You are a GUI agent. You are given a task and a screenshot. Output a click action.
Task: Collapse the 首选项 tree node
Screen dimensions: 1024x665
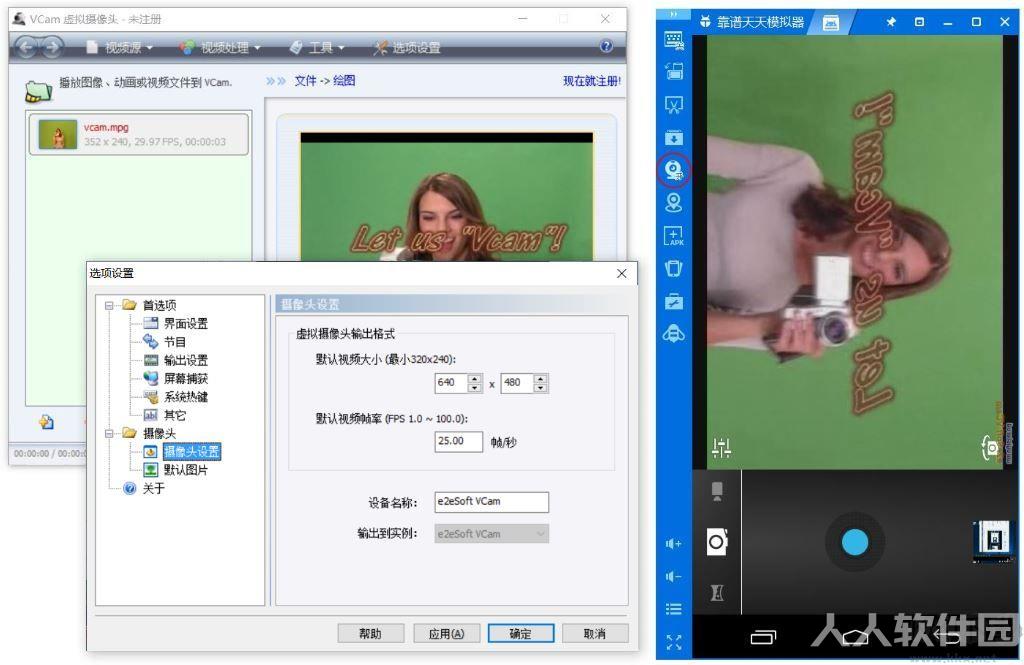pyautogui.click(x=109, y=305)
